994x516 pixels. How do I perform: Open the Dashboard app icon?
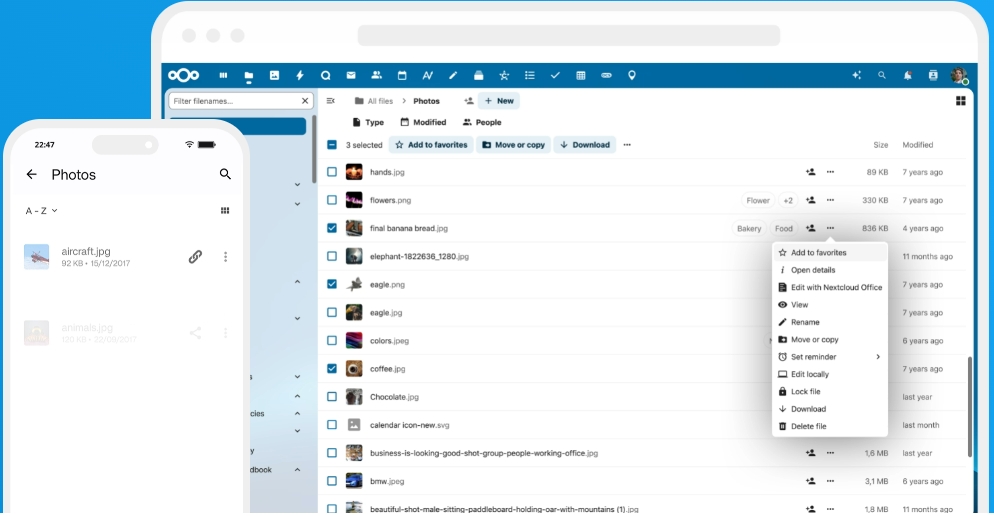point(223,75)
